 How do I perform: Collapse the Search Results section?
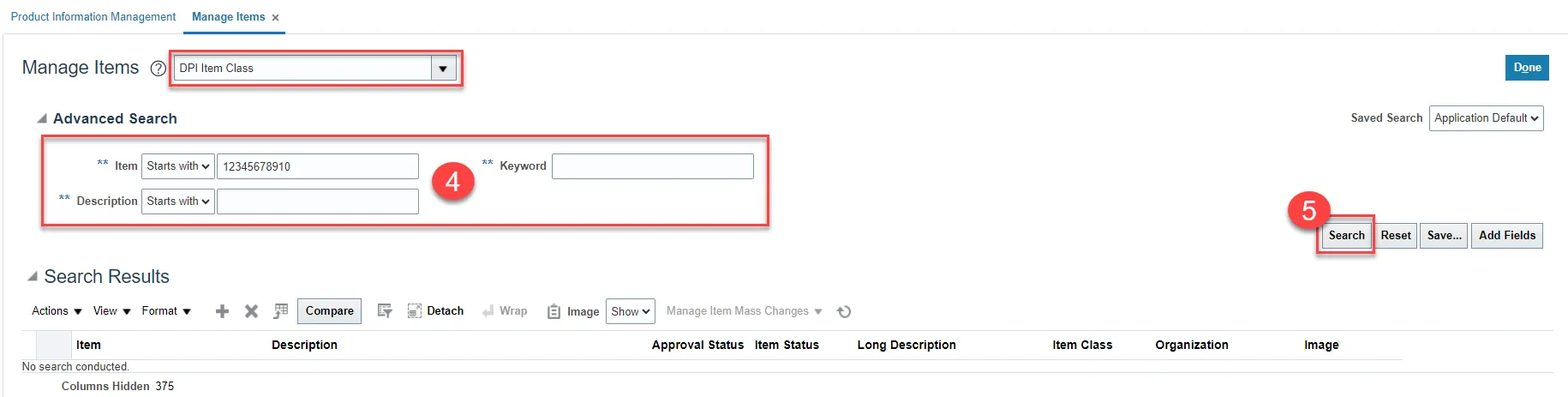pyautogui.click(x=33, y=277)
